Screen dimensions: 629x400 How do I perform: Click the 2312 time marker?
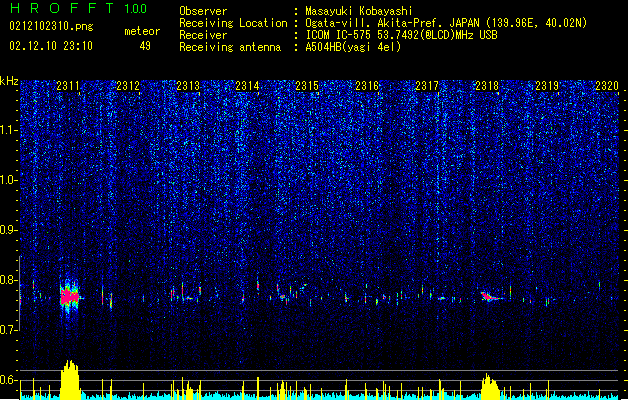pyautogui.click(x=128, y=86)
